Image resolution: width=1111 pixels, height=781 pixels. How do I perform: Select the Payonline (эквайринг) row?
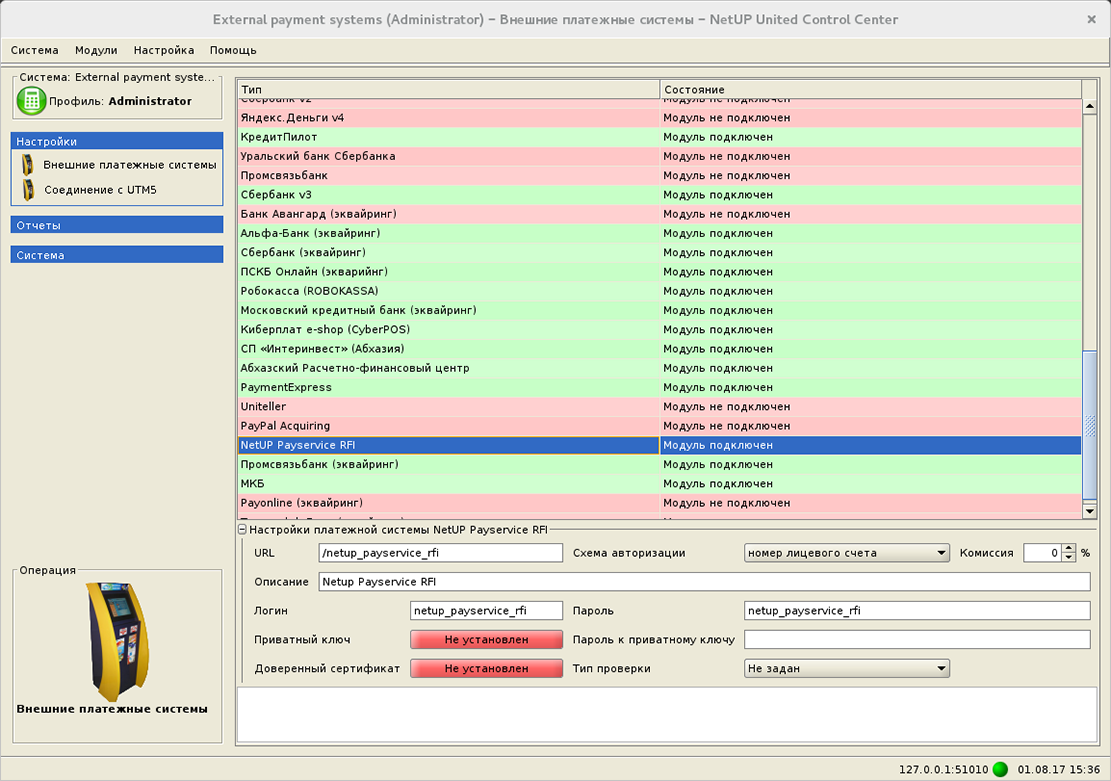660,503
